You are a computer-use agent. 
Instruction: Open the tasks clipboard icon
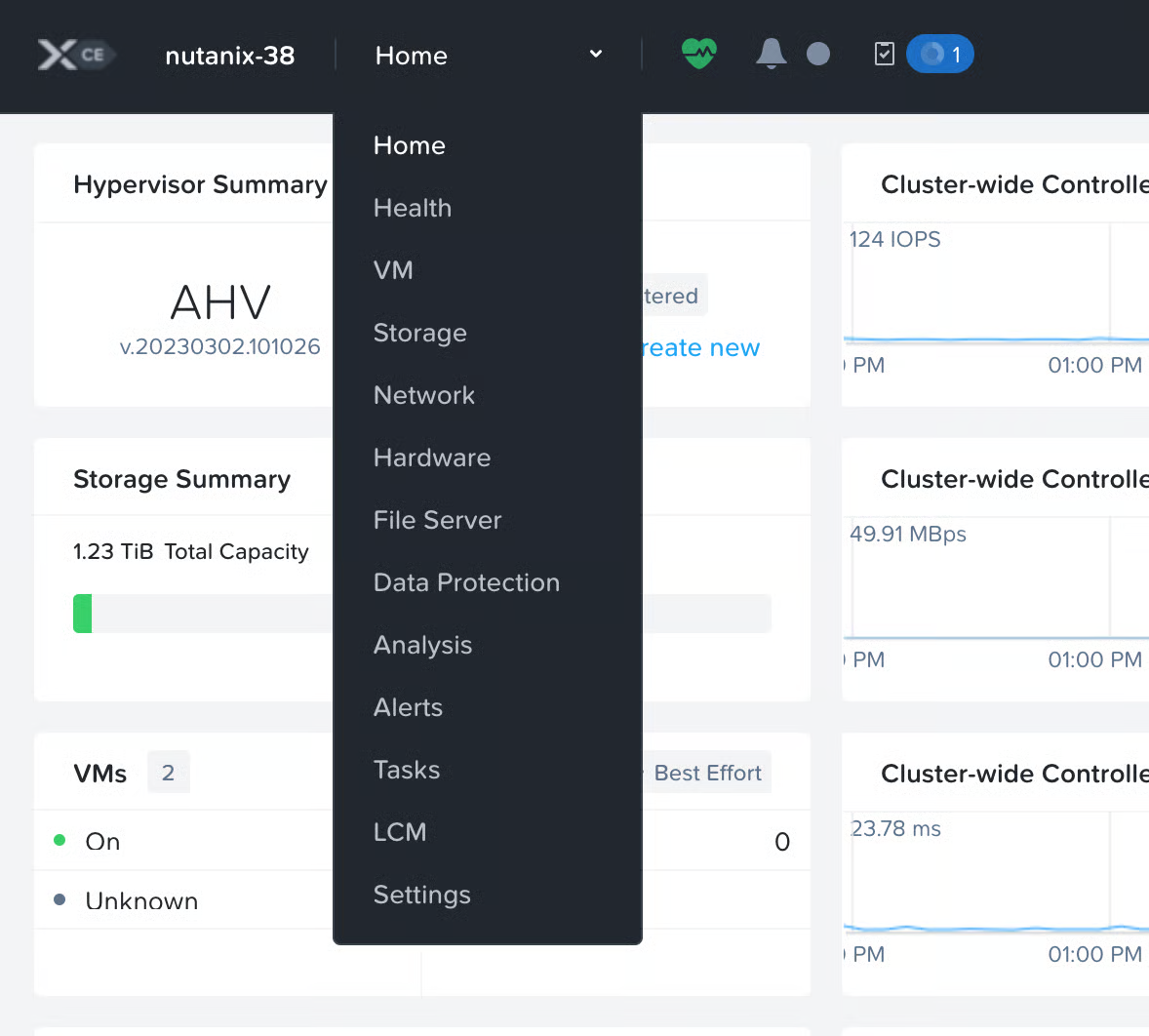884,54
